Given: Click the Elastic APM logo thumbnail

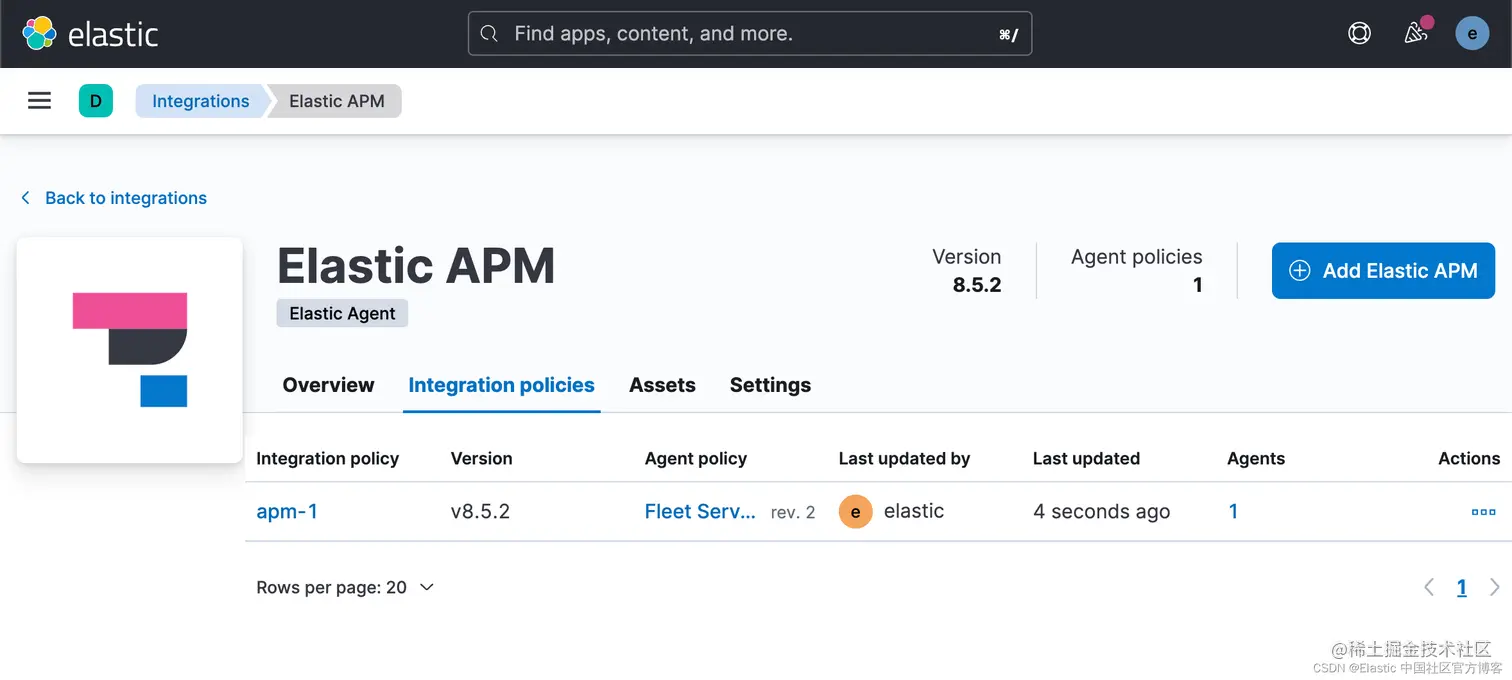Looking at the screenshot, I should (130, 350).
